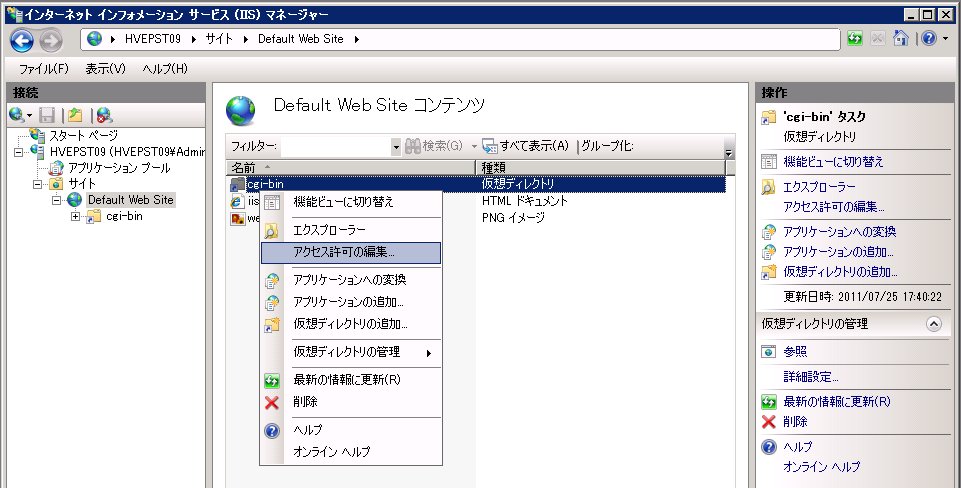961x488 pixels.
Task: Collapse the 仮想ディレクトリの管理 section chevron
Action: [x=933, y=324]
